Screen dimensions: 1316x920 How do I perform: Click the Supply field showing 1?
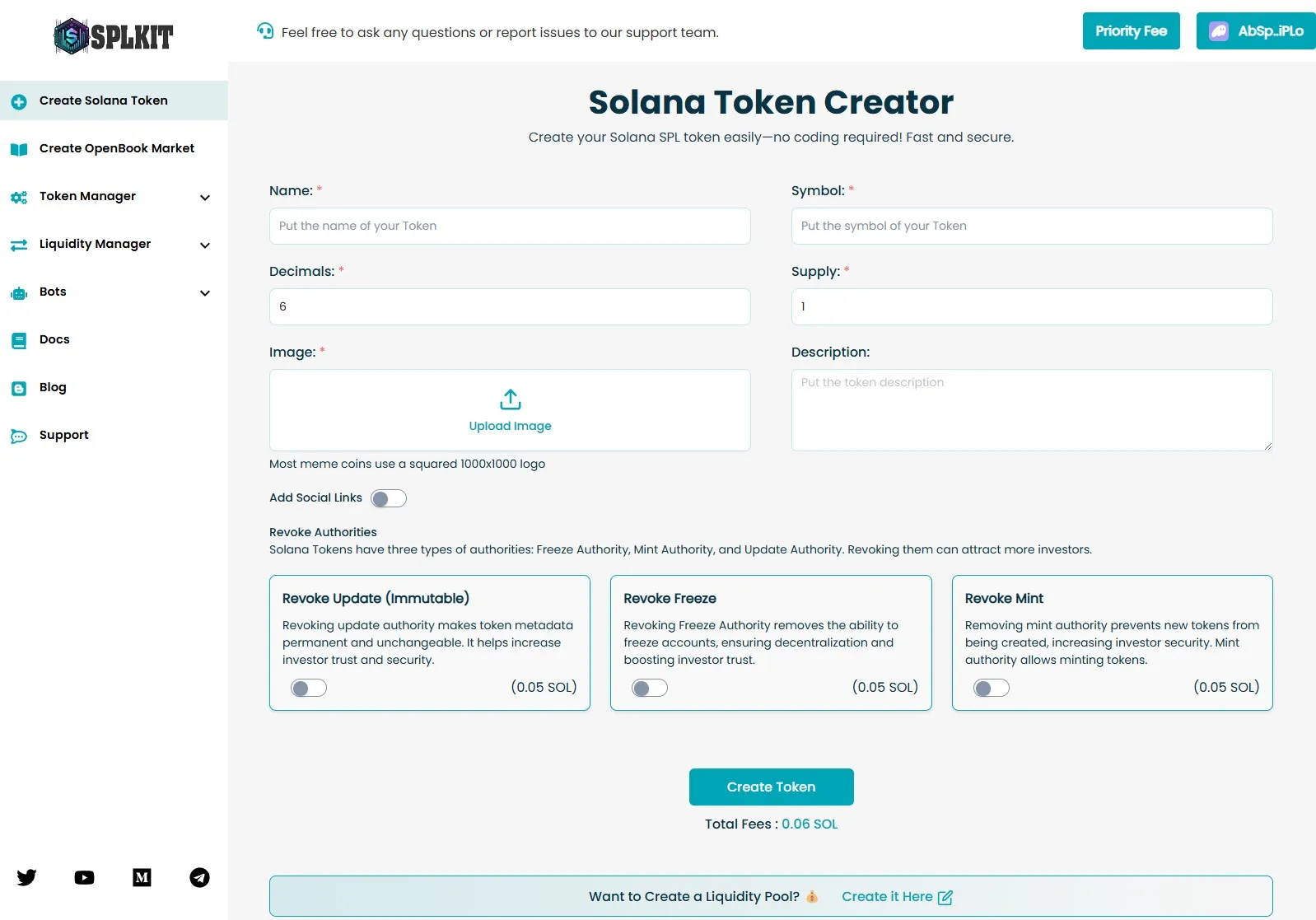click(1032, 306)
